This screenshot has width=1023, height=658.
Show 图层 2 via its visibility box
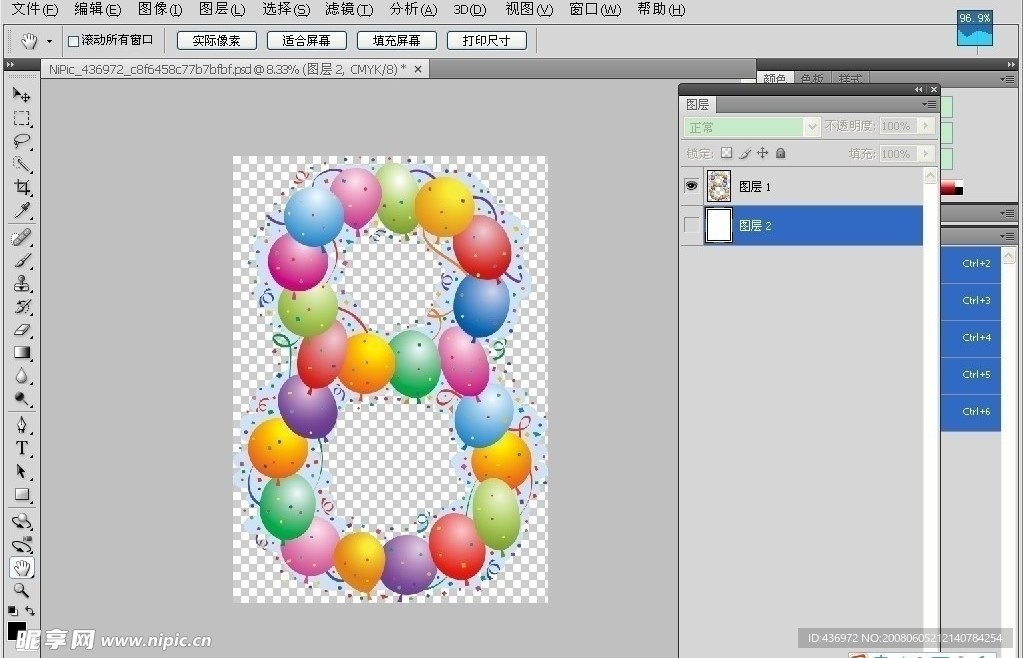(692, 226)
